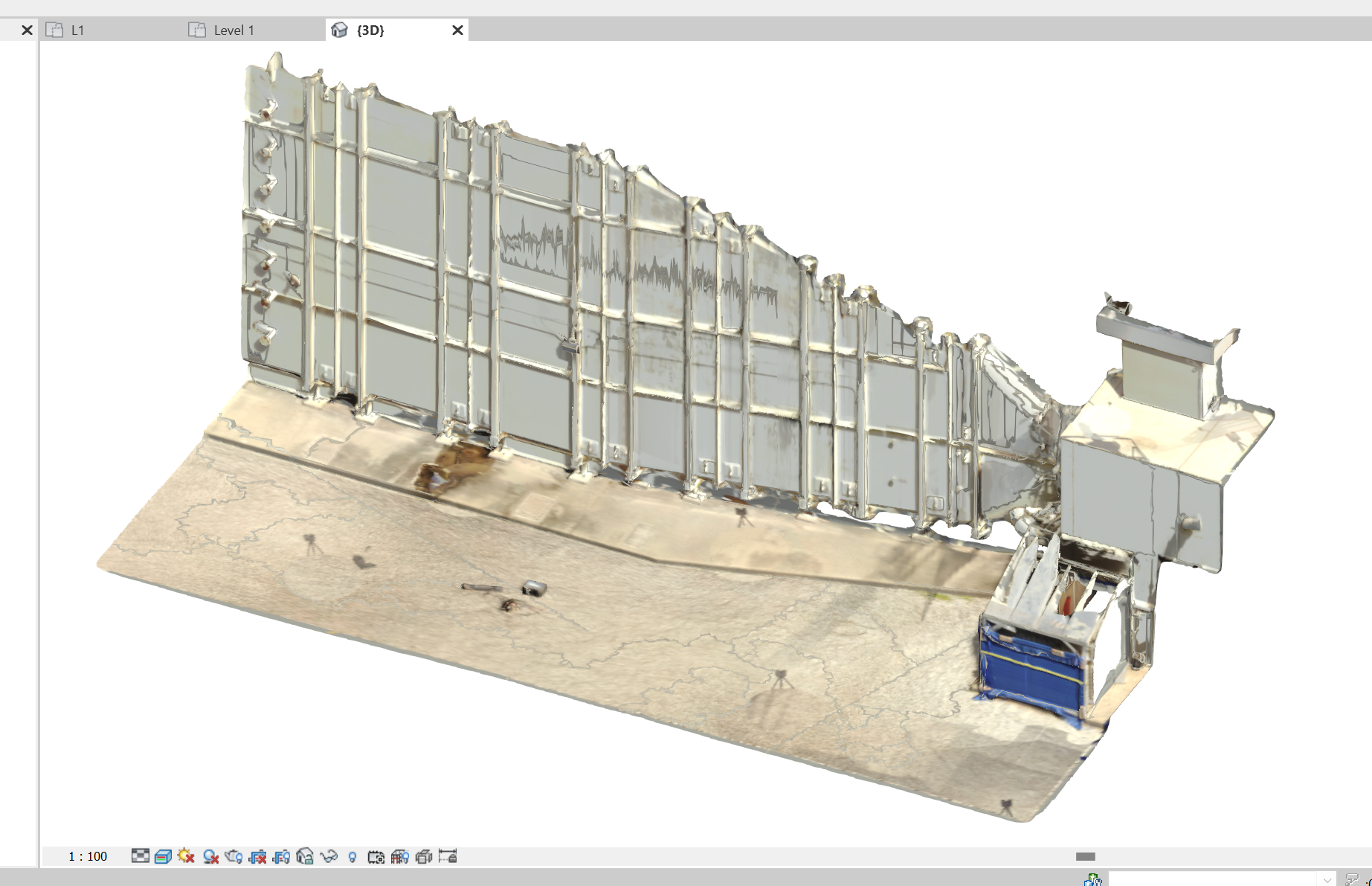1372x886 pixels.
Task: Click the Editable Worksets status bar icon
Action: pyautogui.click(x=1092, y=879)
